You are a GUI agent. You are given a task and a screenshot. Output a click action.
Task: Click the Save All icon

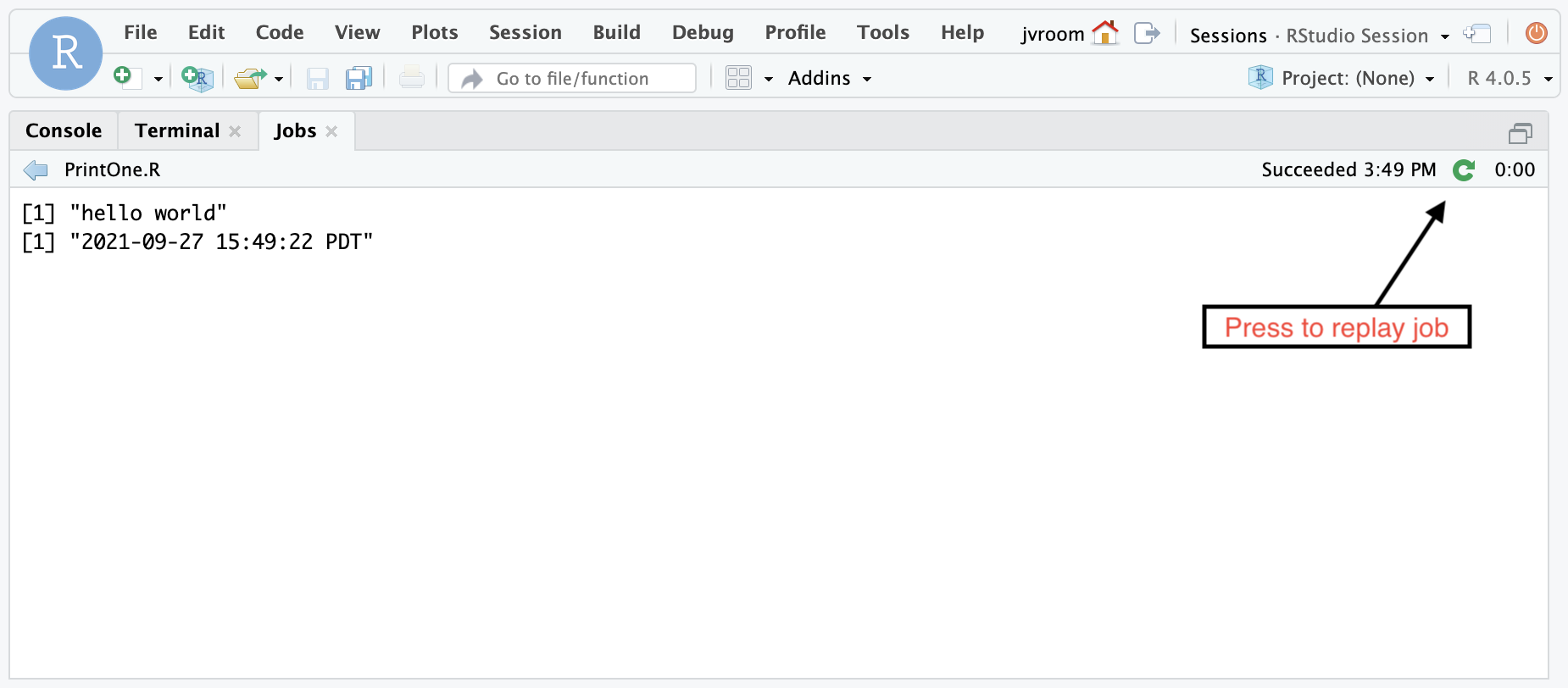click(359, 78)
